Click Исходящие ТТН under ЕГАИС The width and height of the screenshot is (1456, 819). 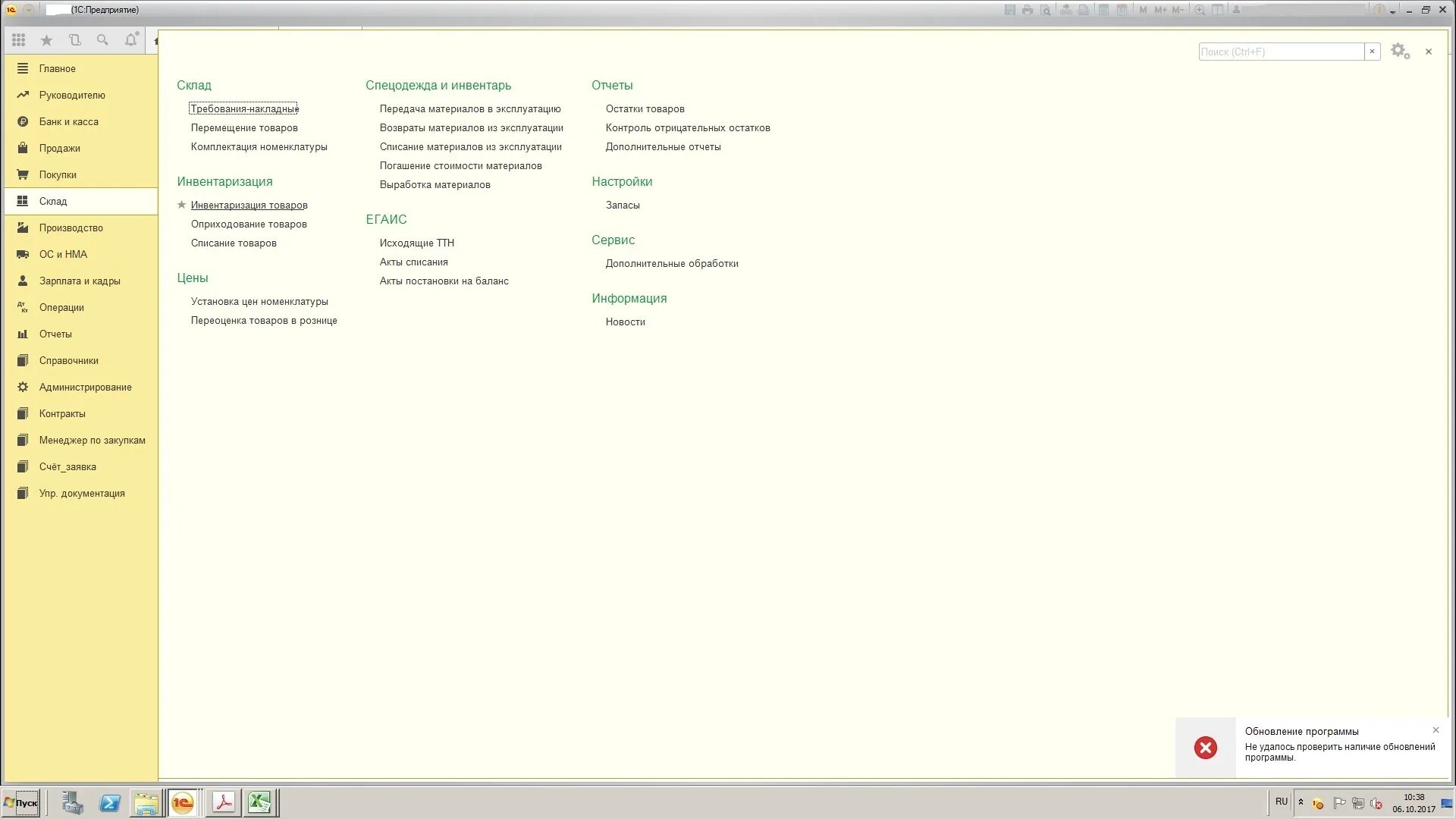416,243
